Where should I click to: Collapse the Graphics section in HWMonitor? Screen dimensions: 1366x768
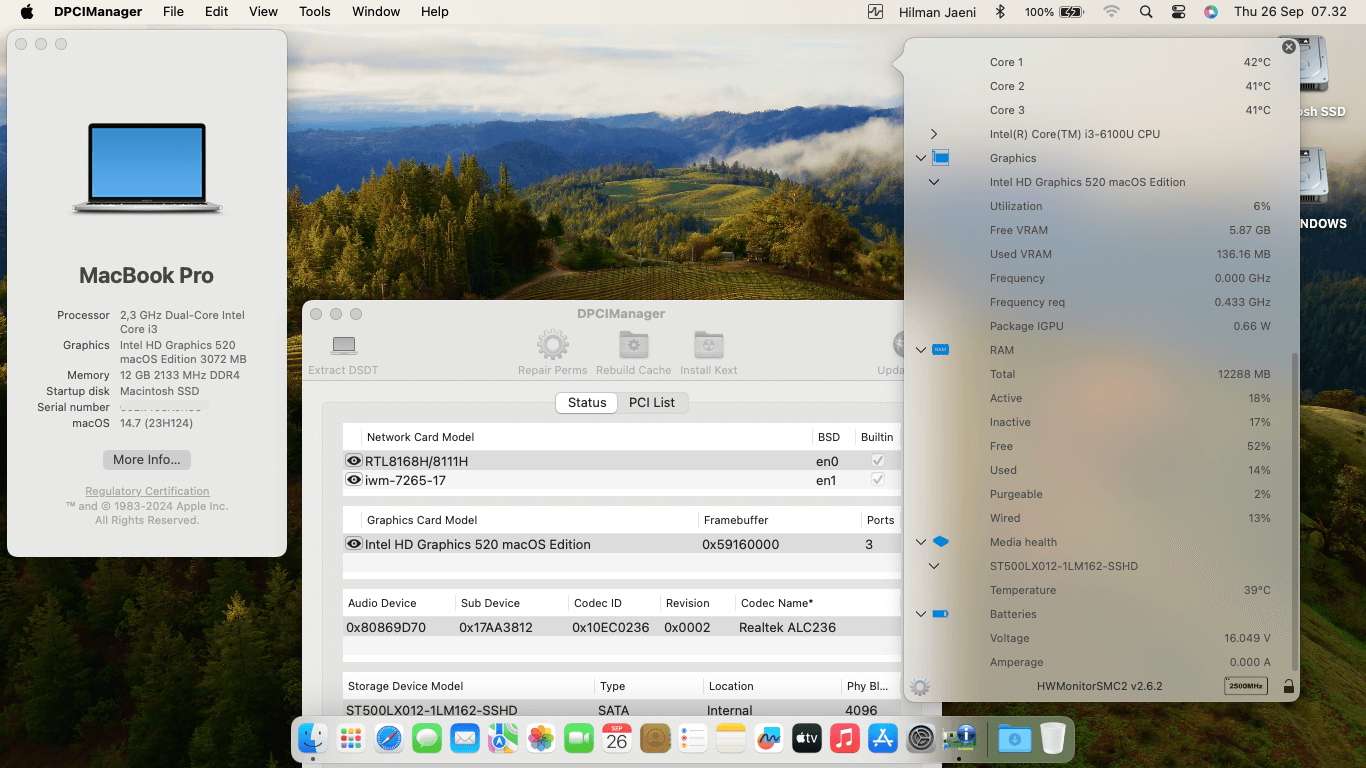(x=921, y=158)
